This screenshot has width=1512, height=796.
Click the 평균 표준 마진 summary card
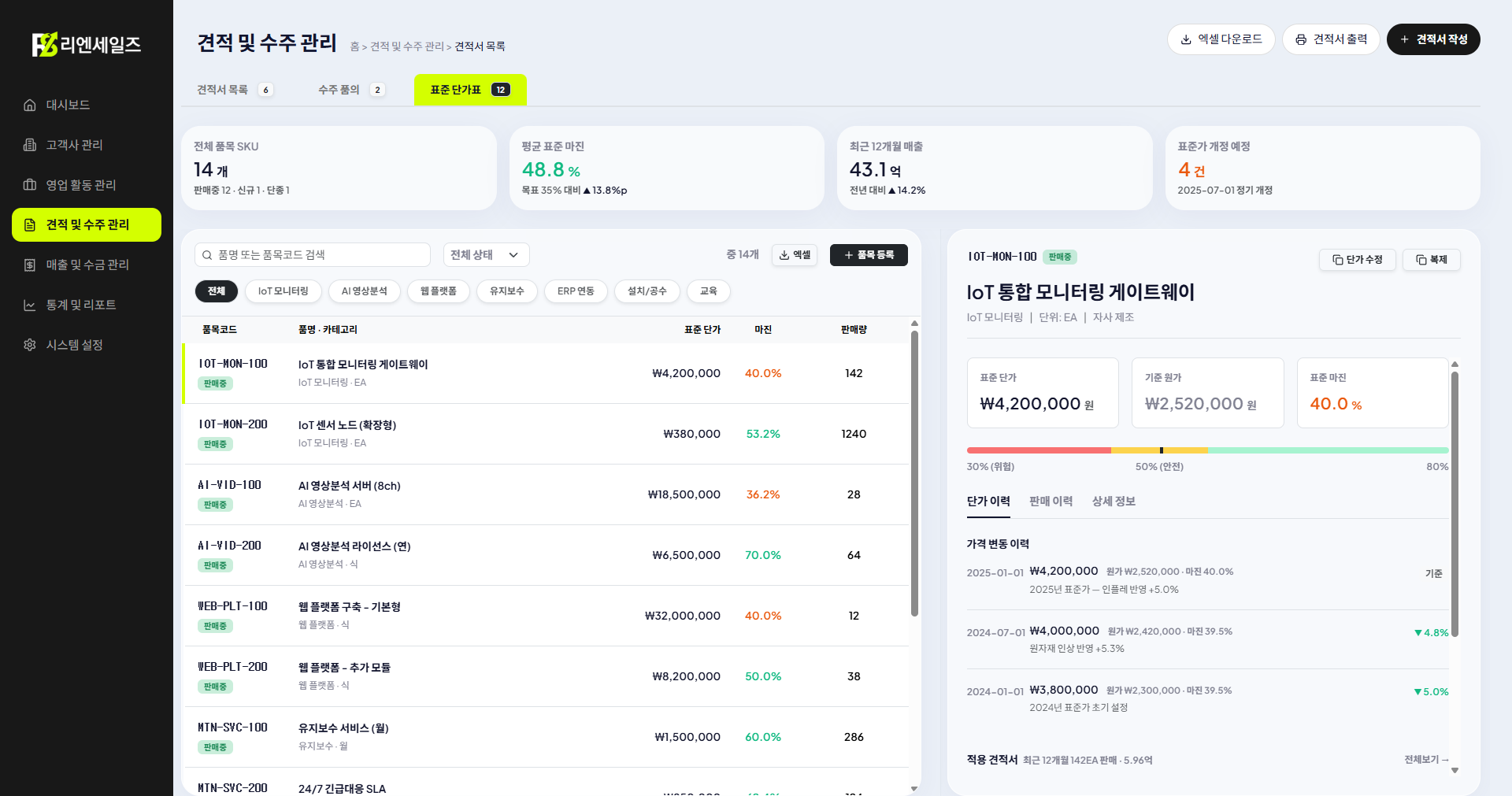(x=667, y=168)
